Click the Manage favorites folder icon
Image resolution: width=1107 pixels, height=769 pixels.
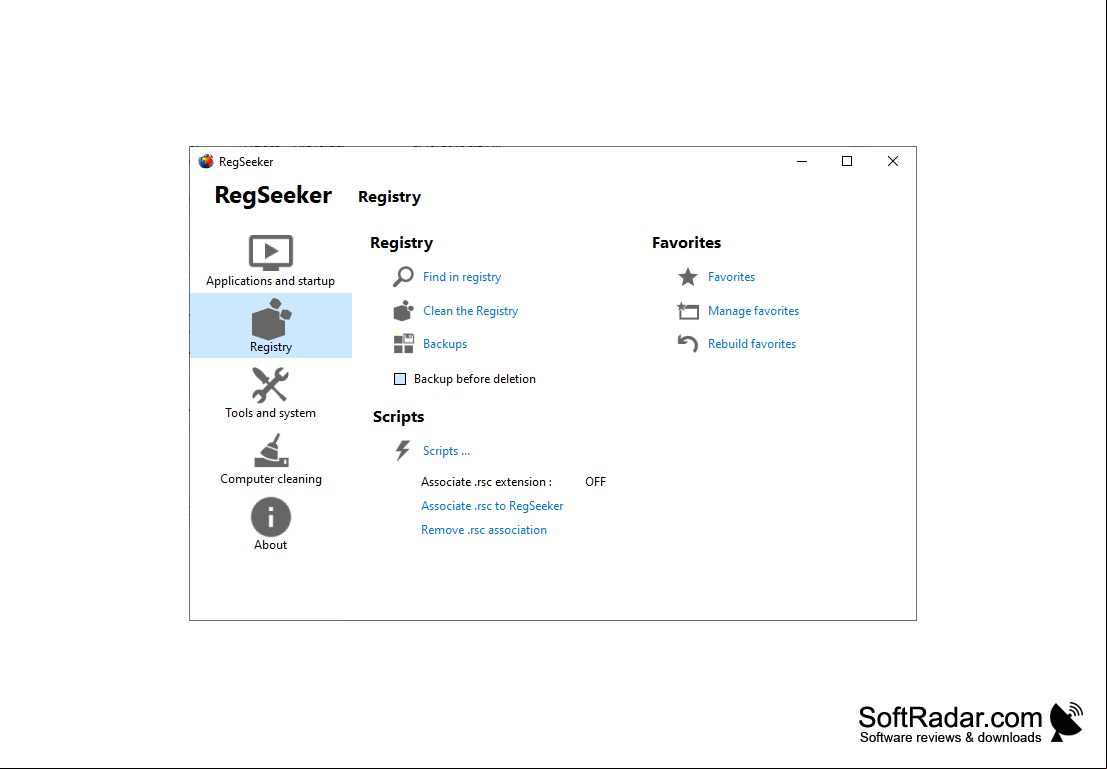(688, 311)
